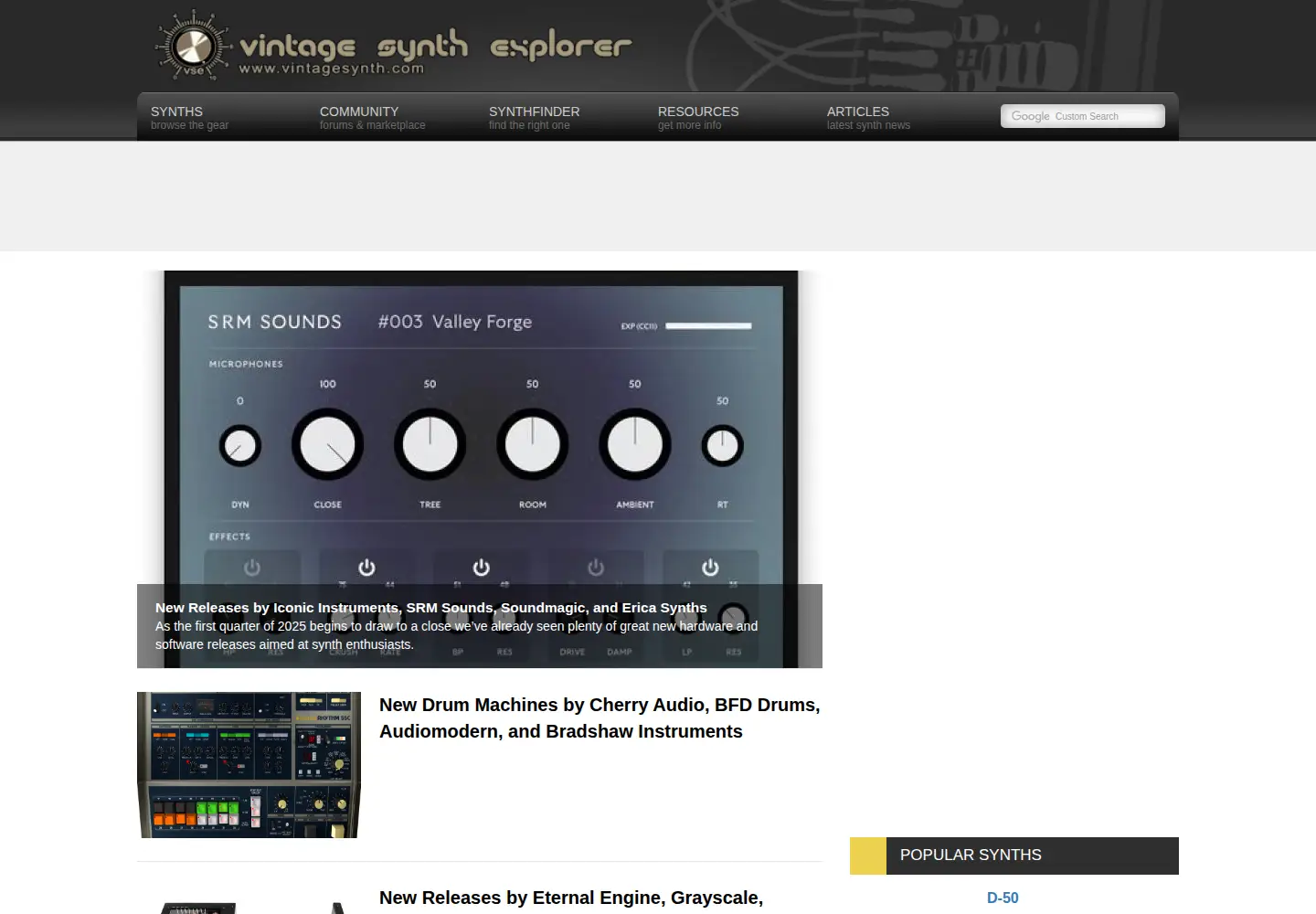1316x914 pixels.
Task: Open the Eternal Engine, Grayscale releases article
Action: point(571,898)
